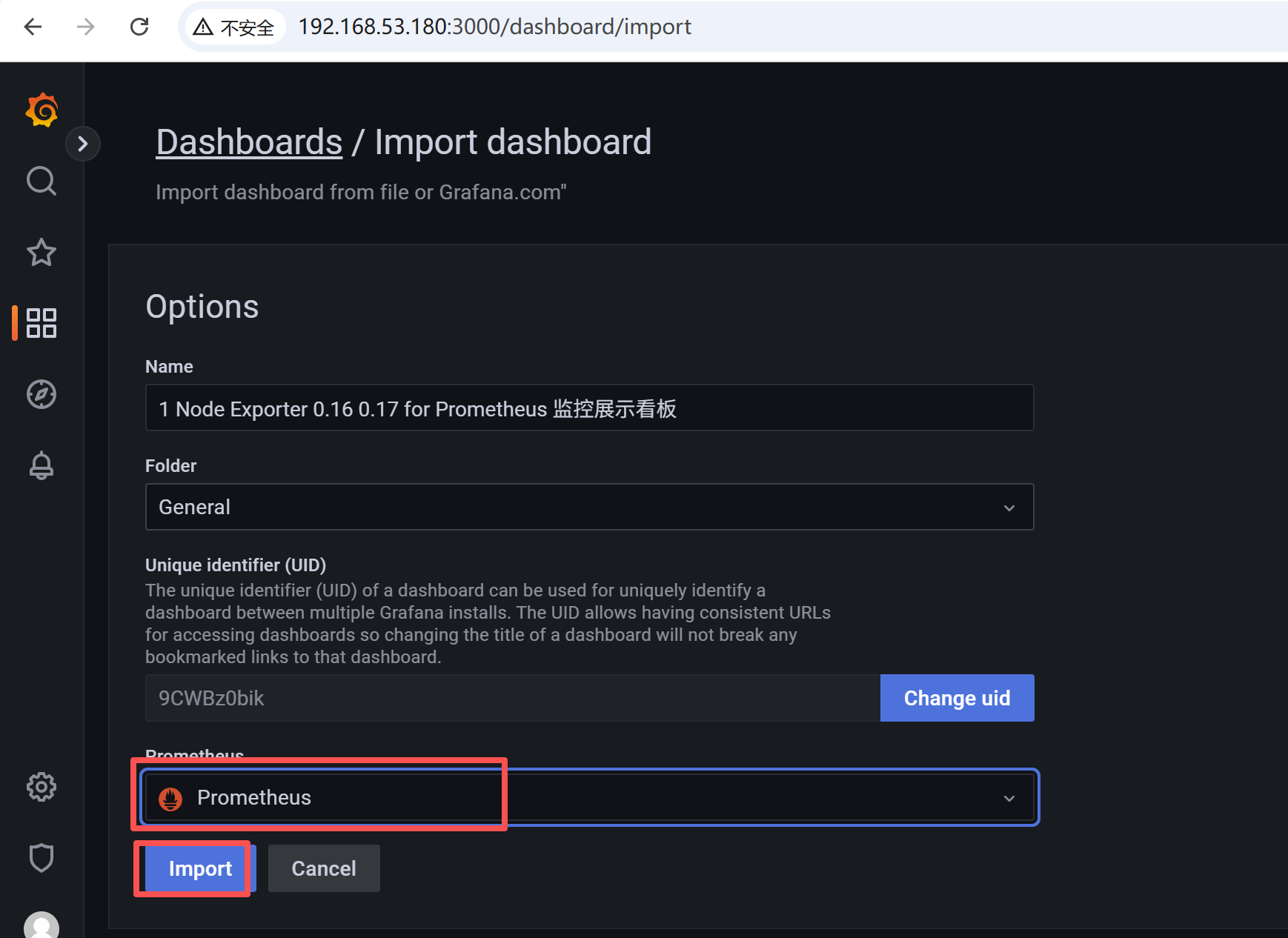Click the Dashboards grid icon in sidebar
The height and width of the screenshot is (938, 1288).
42,323
